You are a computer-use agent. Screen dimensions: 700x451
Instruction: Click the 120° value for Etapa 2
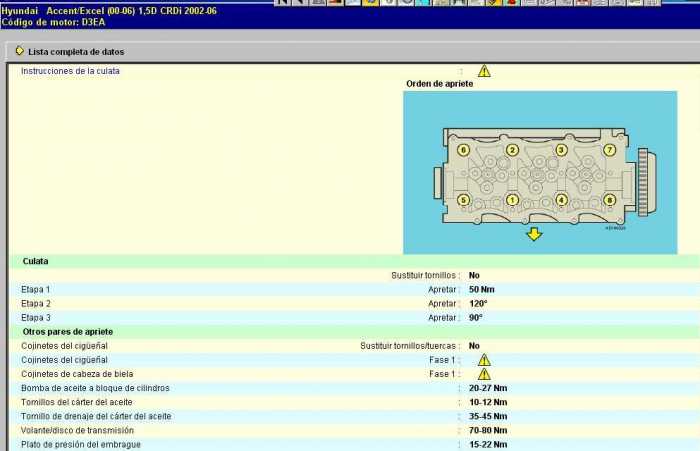pyautogui.click(x=478, y=304)
